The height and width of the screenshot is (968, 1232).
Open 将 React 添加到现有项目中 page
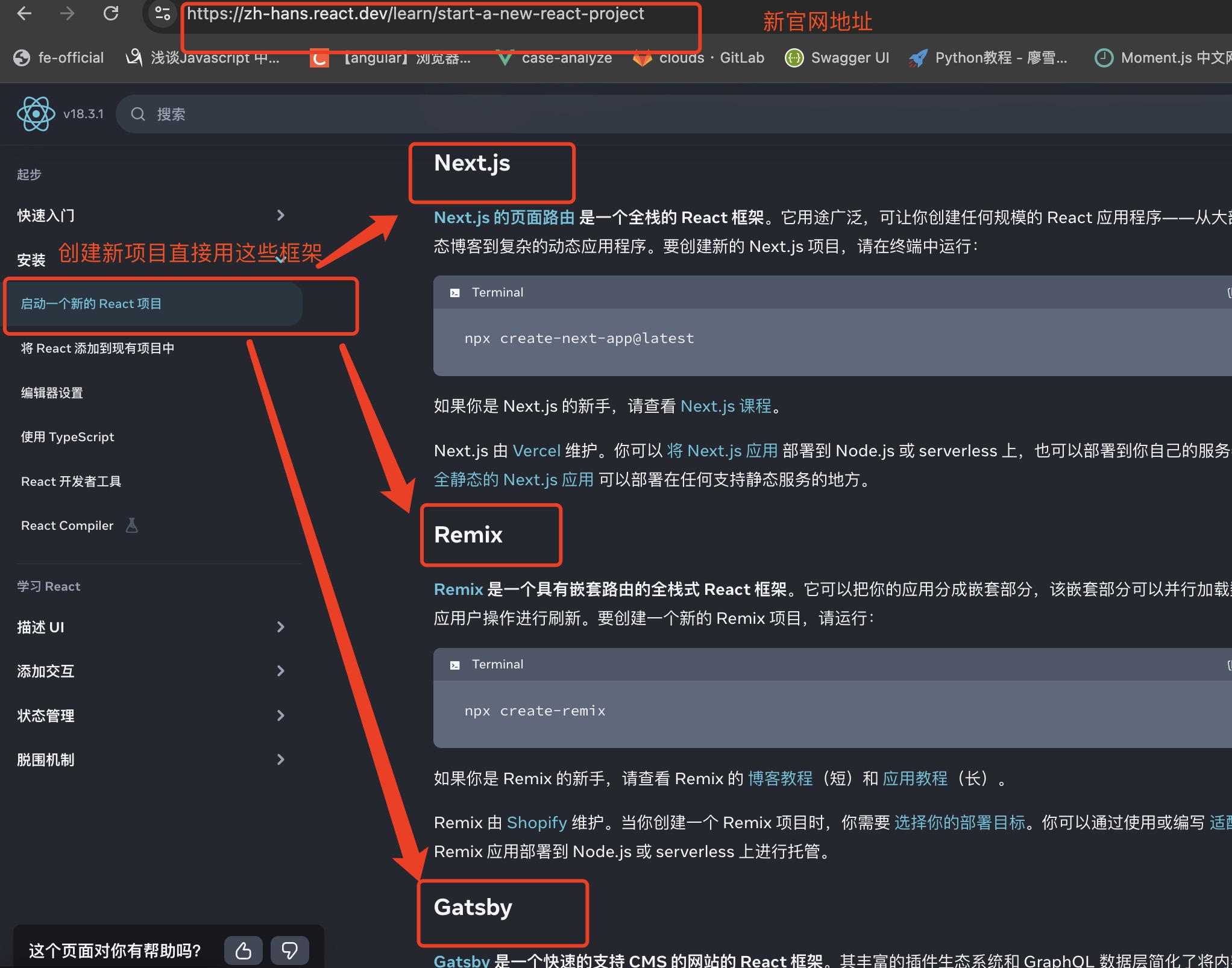[98, 348]
